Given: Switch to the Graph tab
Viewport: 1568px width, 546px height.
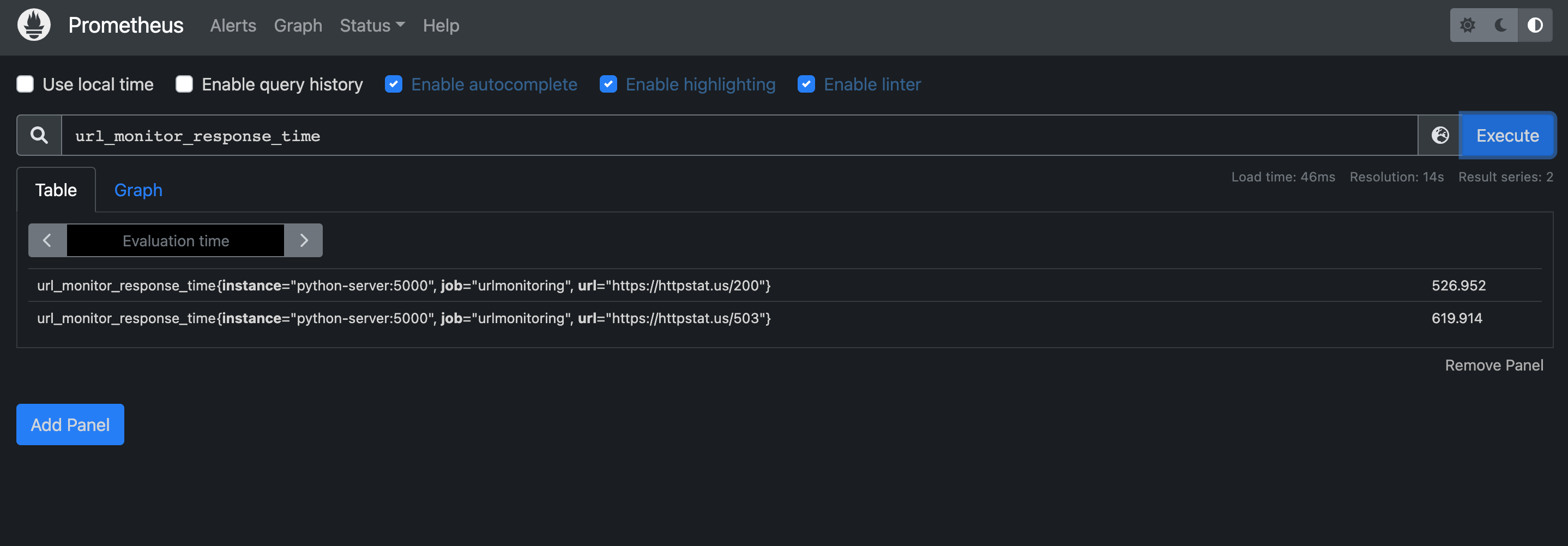Looking at the screenshot, I should point(137,190).
